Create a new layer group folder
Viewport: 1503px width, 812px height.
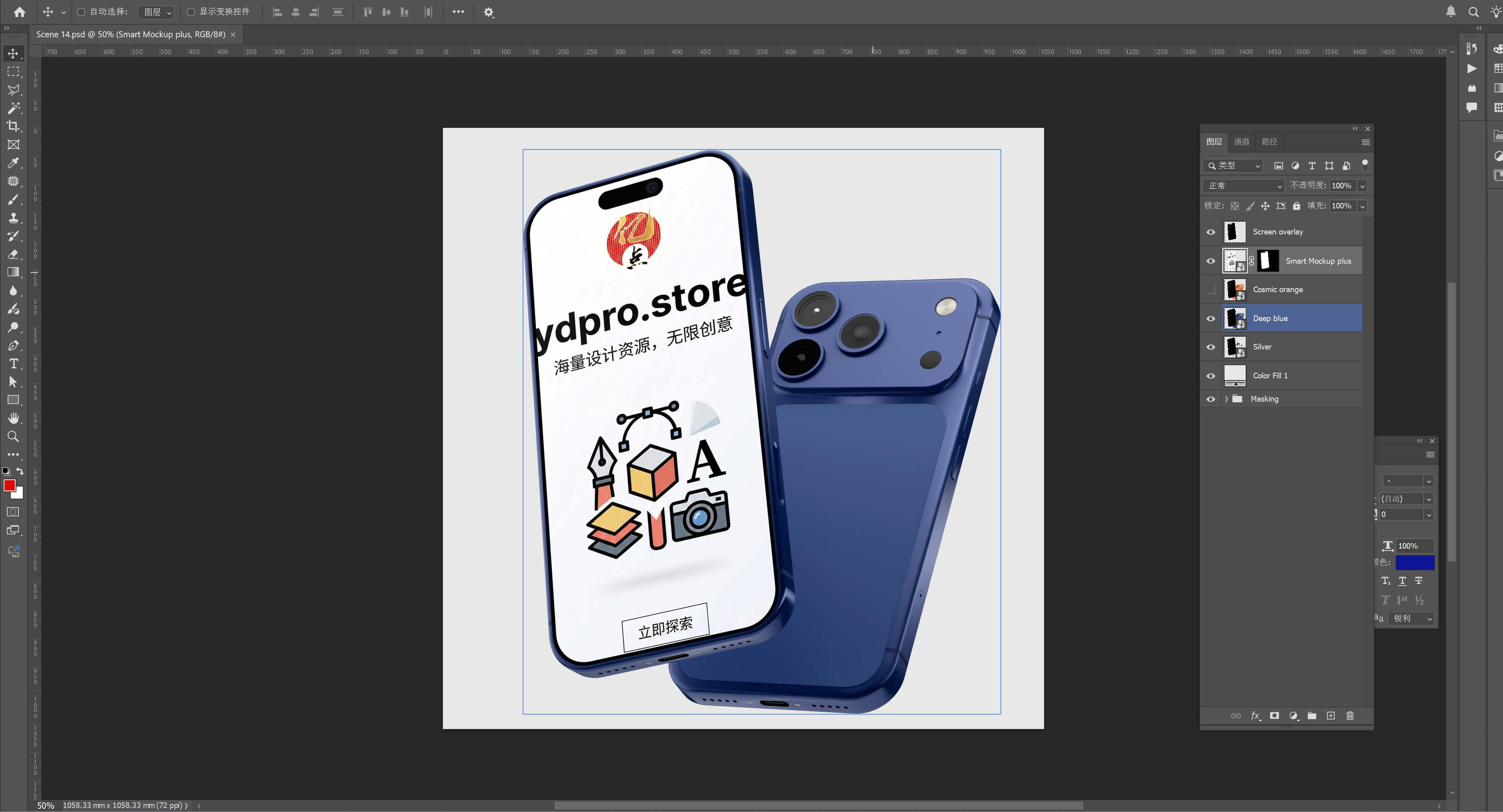click(x=1312, y=716)
